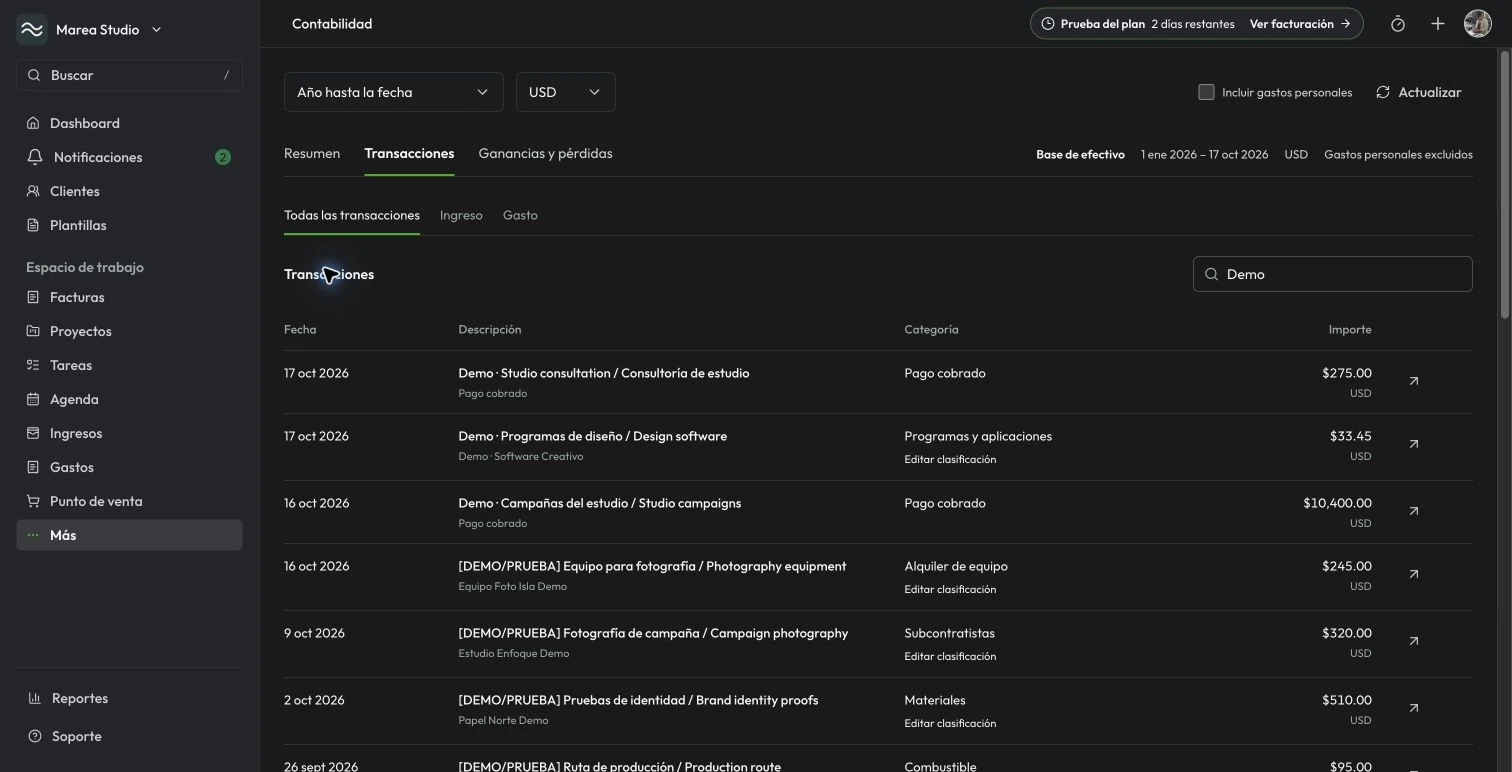Open Ingresos in the sidebar
Screen dimensions: 1512x772
pyautogui.click(x=129, y=433)
